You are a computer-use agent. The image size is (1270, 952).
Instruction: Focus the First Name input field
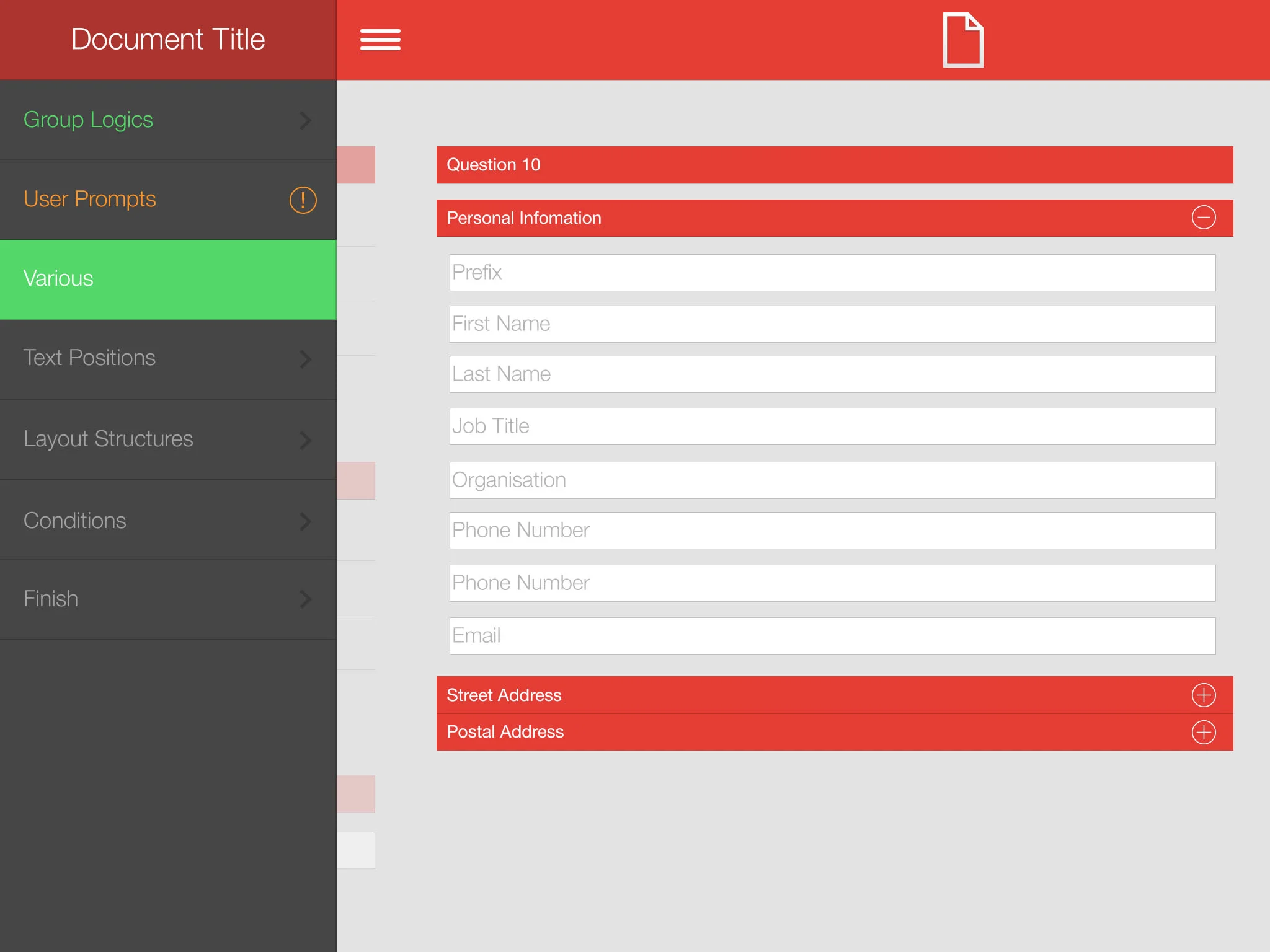[x=832, y=324]
